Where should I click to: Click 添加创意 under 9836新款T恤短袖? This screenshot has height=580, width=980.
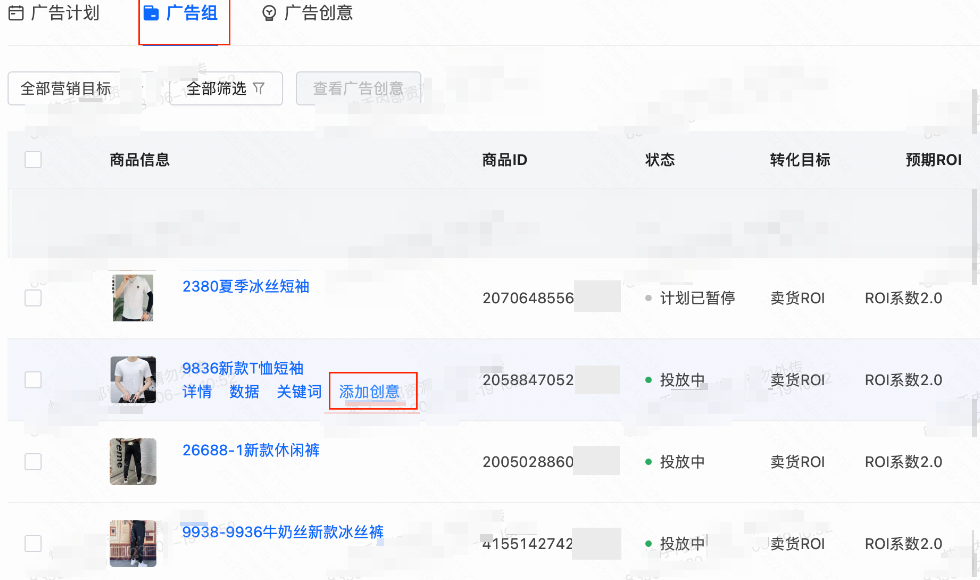(x=369, y=392)
